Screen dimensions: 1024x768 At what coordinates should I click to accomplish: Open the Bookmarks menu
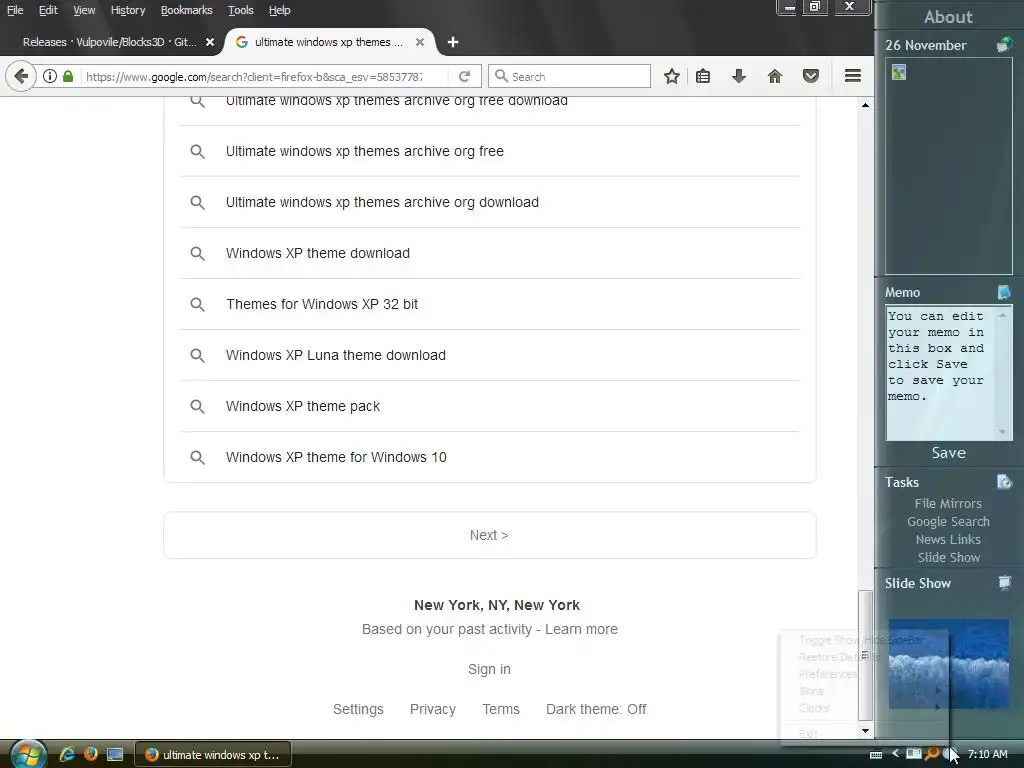coord(186,10)
